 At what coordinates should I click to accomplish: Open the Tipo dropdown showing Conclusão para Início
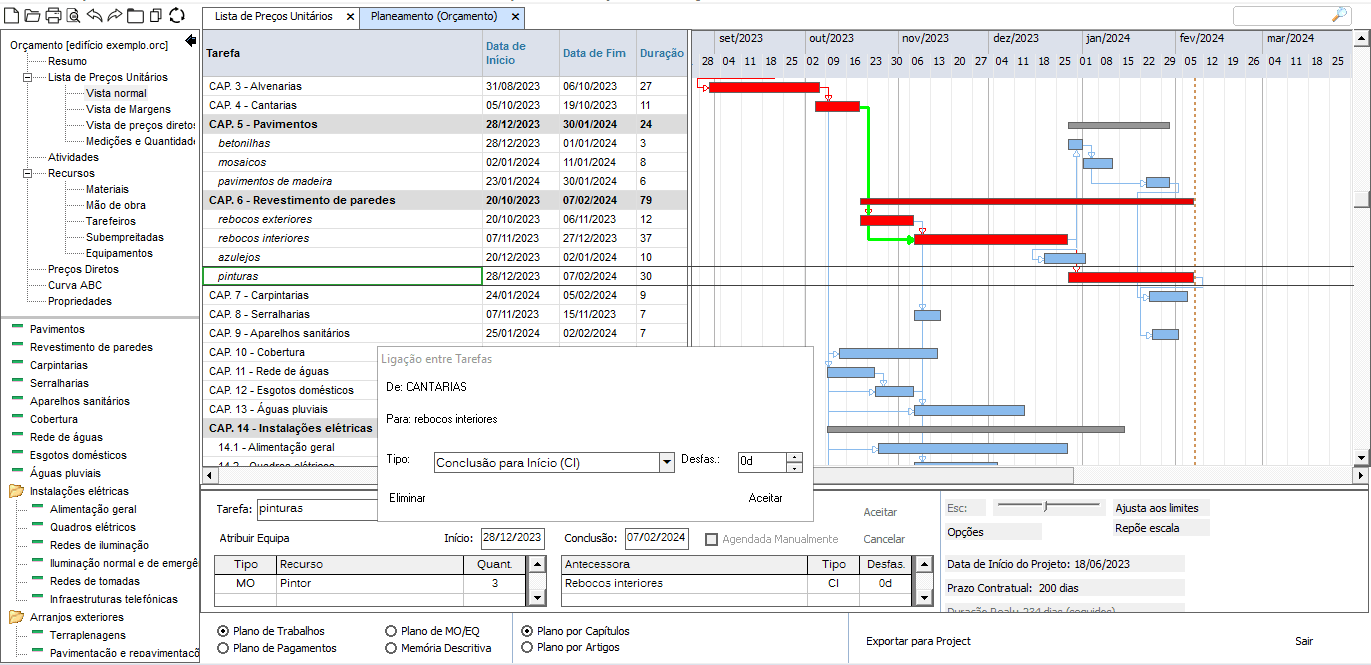coord(666,462)
